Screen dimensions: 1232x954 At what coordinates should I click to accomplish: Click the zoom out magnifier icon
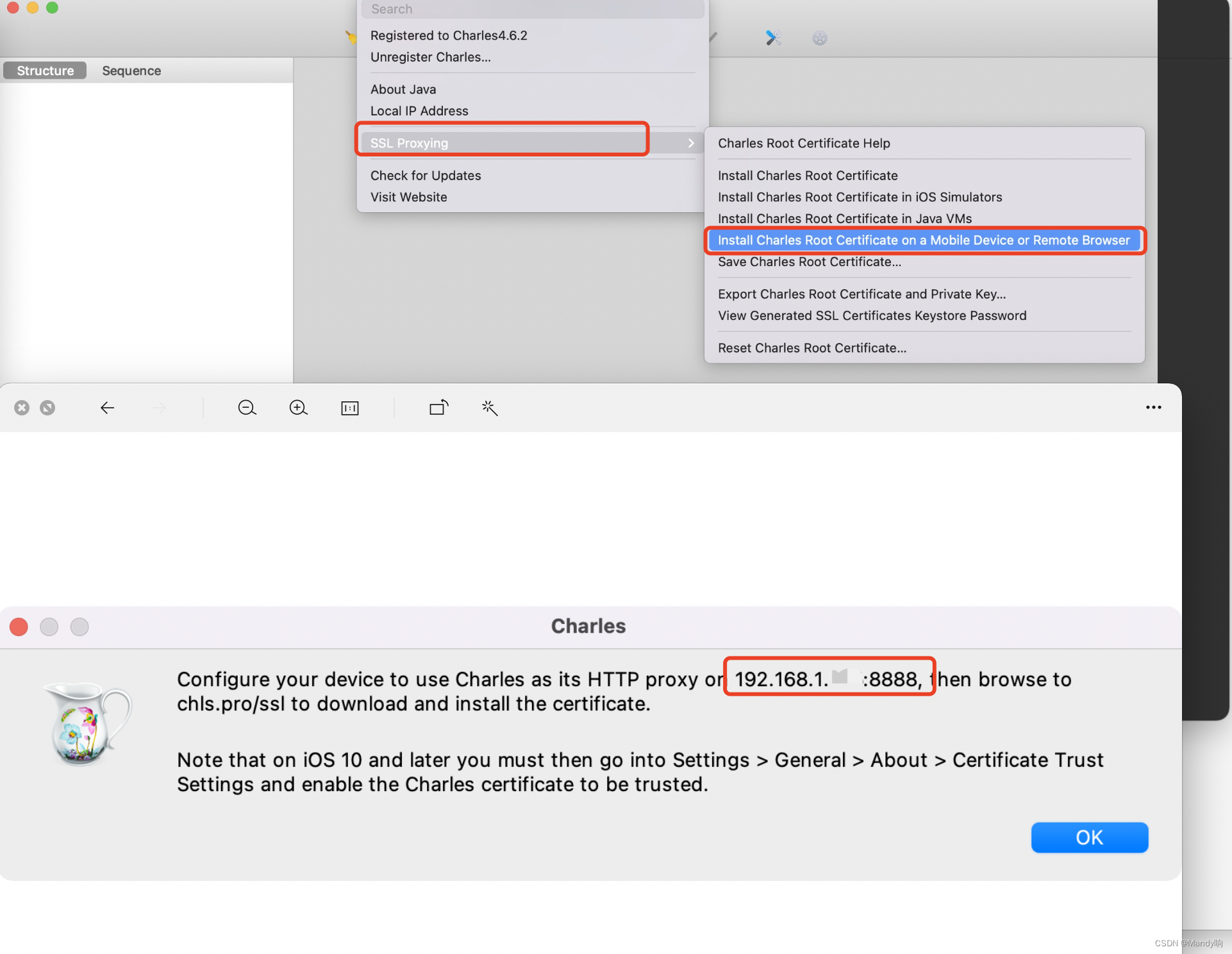point(247,408)
